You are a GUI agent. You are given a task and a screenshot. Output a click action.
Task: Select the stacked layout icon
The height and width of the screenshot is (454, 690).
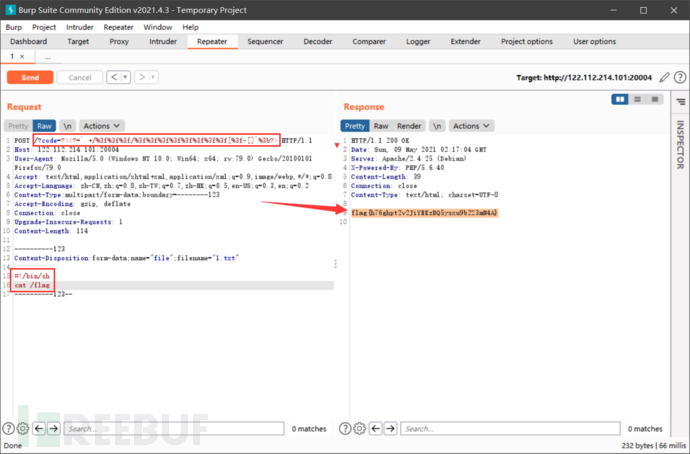[637, 99]
